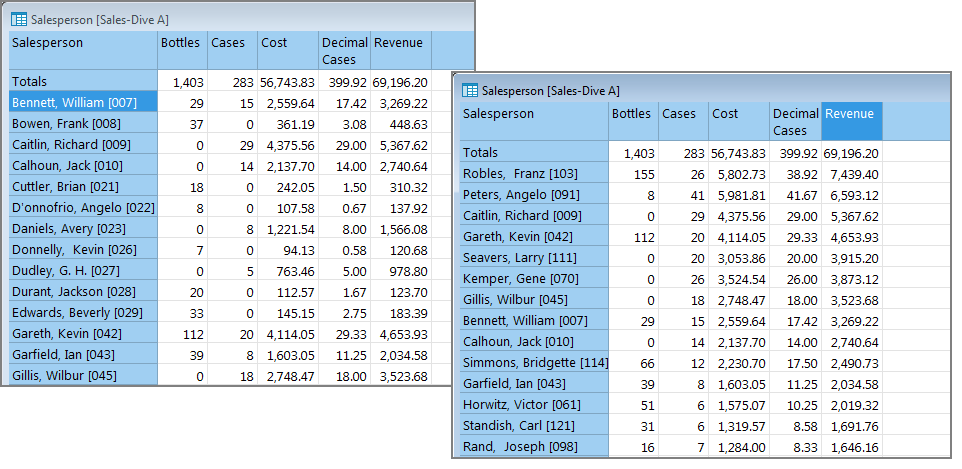The height and width of the screenshot is (469, 962).
Task: Select Garfield, Ian [043] in the left window
Action: coord(83,354)
